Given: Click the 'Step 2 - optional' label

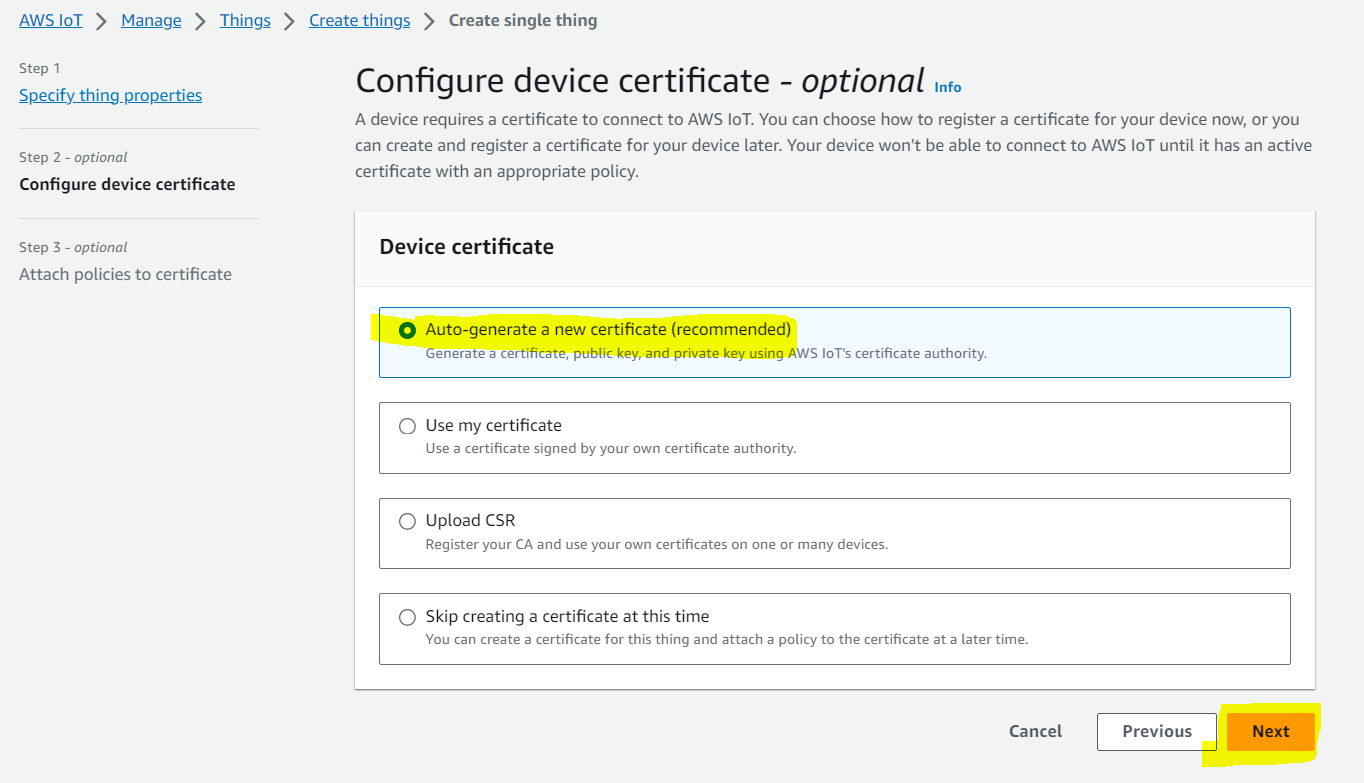Looking at the screenshot, I should pos(73,157).
